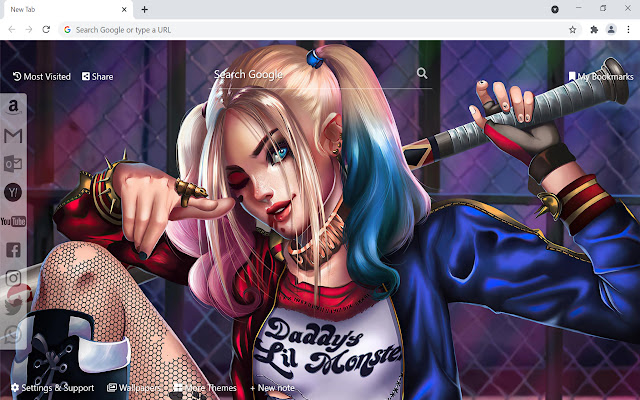Open the YouTube shortcut icon
Screen dimensions: 640x400
(x=13, y=221)
